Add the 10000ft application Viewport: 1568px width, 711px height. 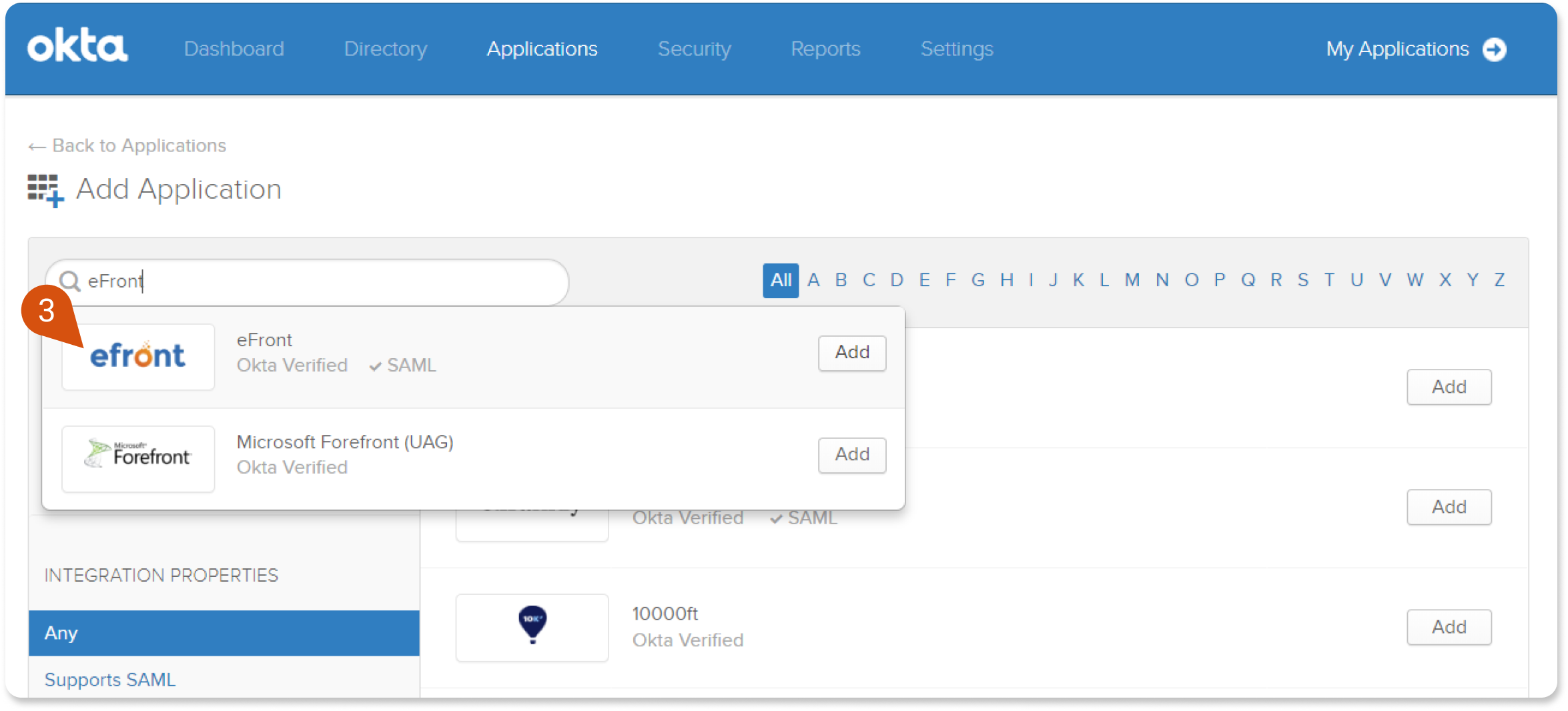(x=1449, y=627)
